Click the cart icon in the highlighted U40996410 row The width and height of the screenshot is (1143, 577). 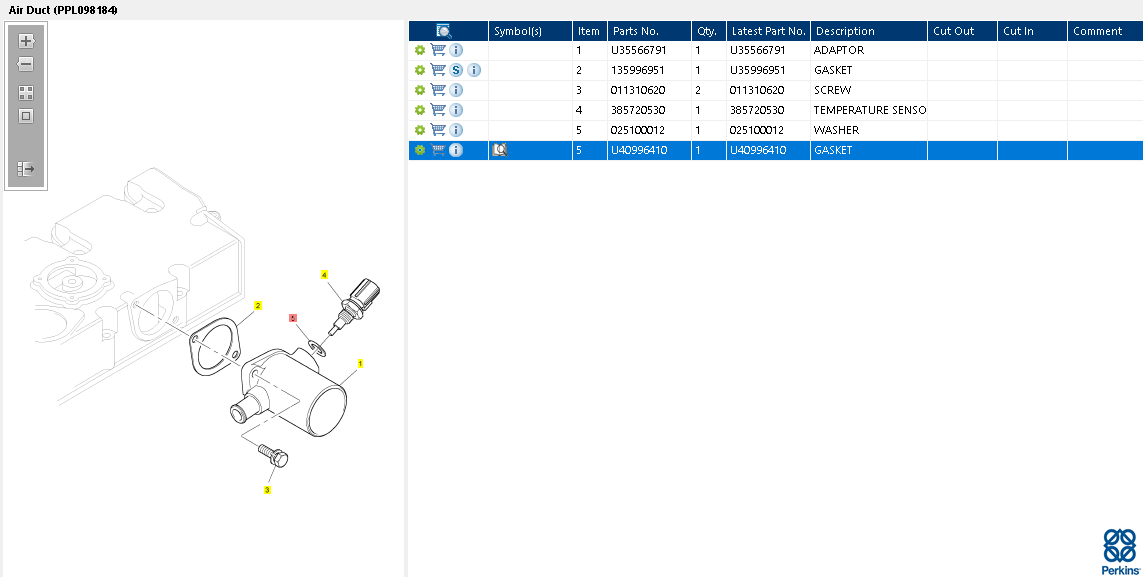(438, 150)
